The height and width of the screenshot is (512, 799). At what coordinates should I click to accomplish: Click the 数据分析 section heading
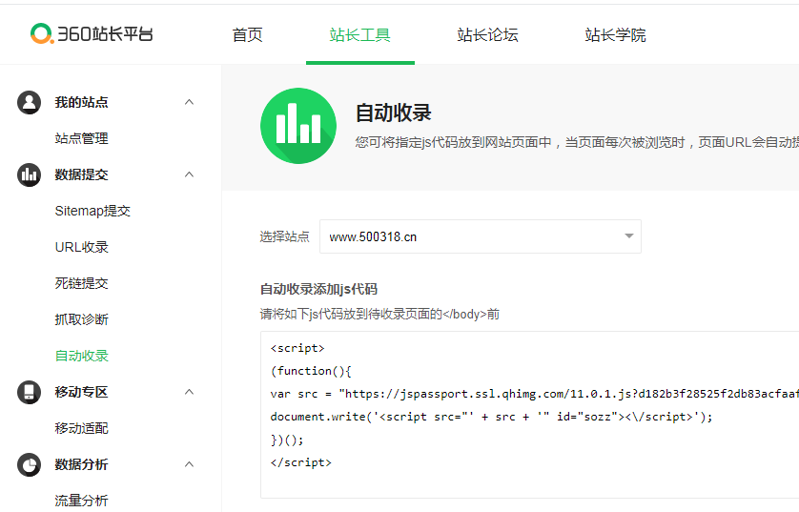coord(82,465)
